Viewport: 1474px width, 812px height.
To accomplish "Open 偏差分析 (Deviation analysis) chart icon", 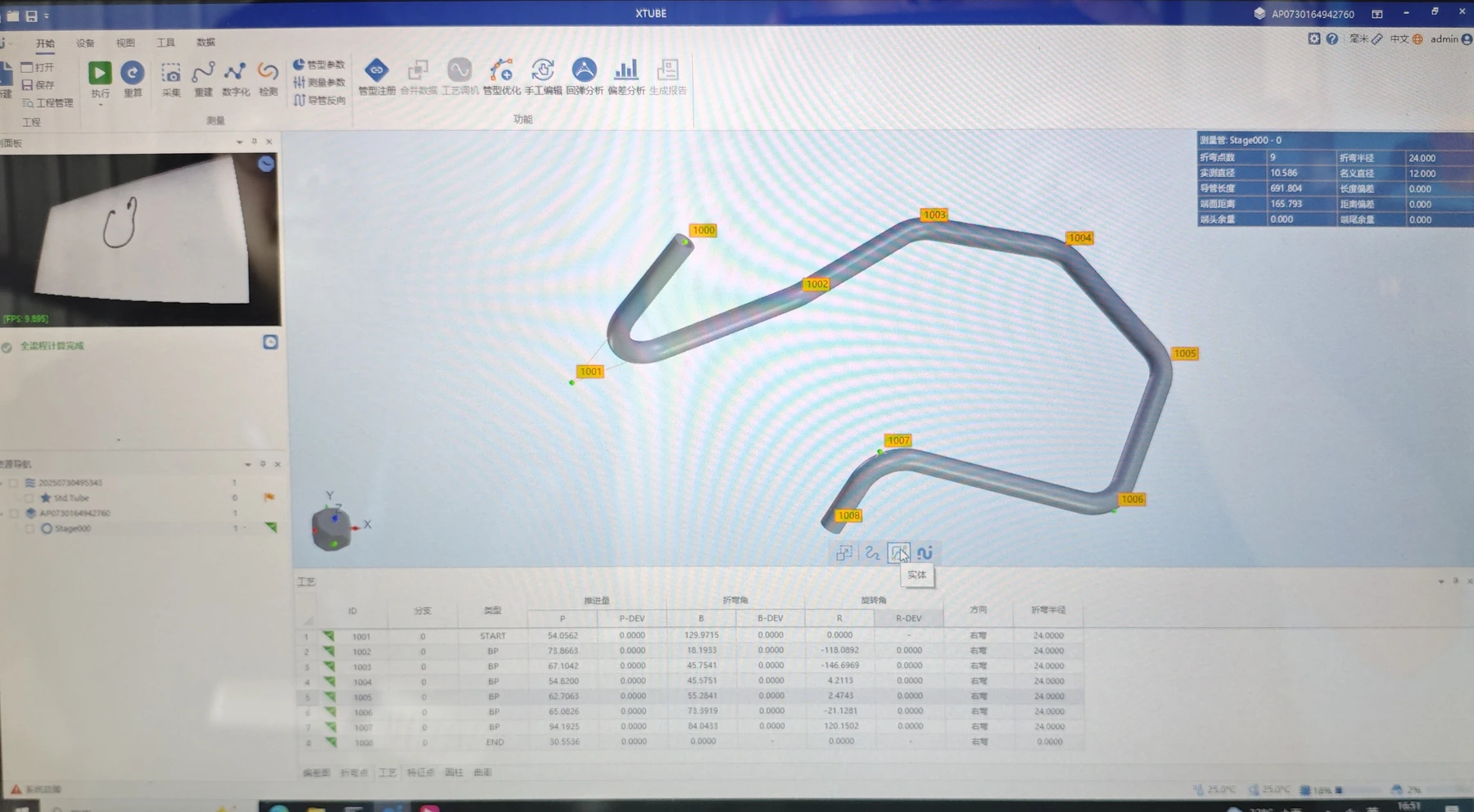I will [626, 71].
